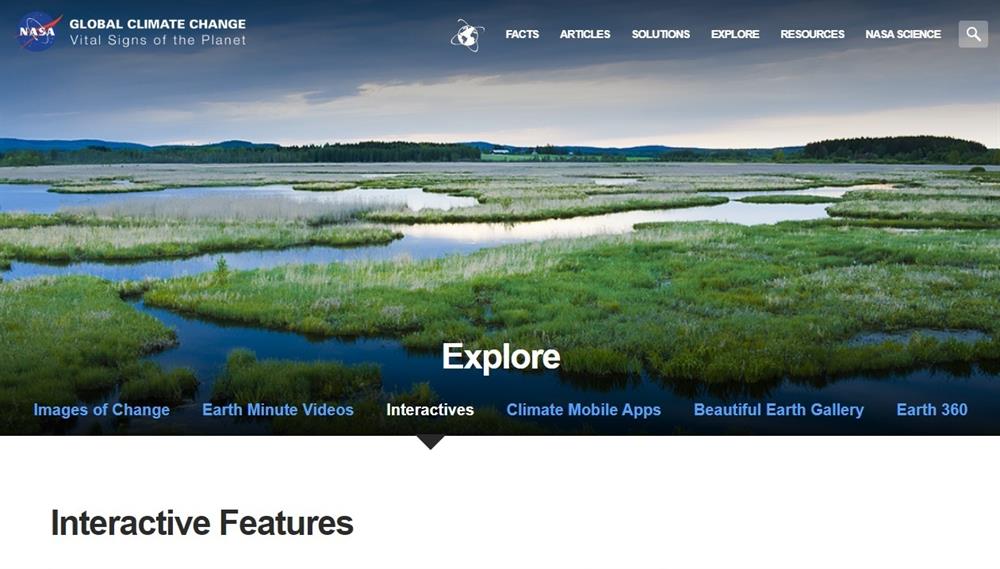Switch to the Earth 360 tab
This screenshot has width=1000, height=569.
coord(932,410)
